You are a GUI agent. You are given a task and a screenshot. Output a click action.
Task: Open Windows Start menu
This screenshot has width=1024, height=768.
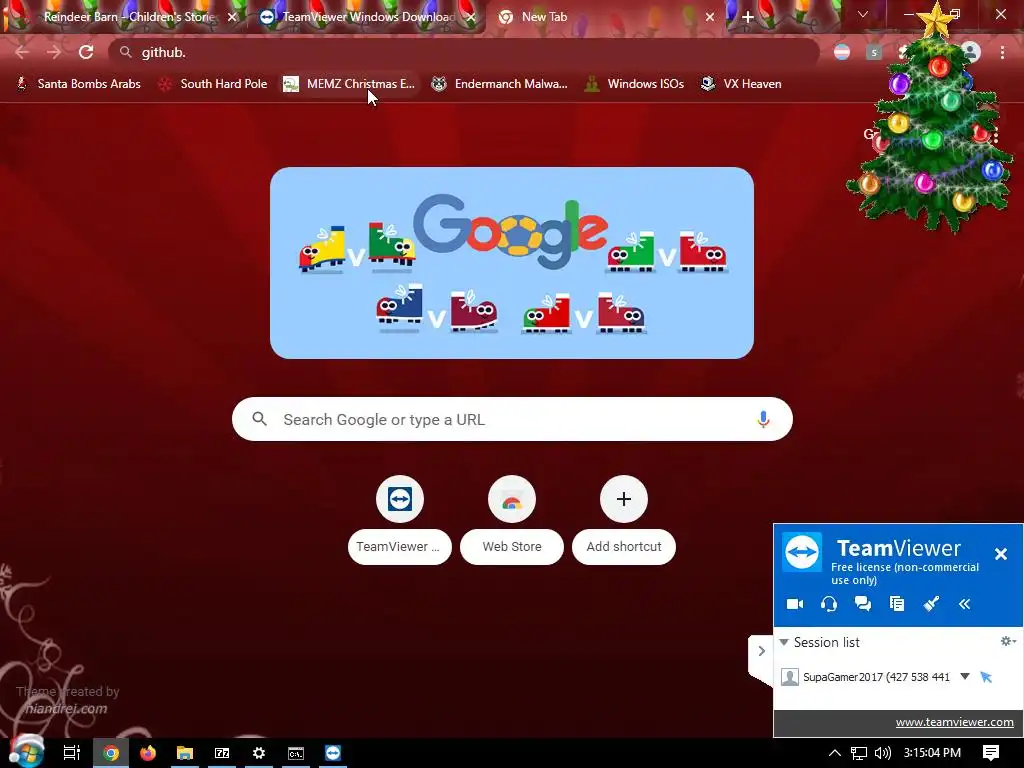26,752
